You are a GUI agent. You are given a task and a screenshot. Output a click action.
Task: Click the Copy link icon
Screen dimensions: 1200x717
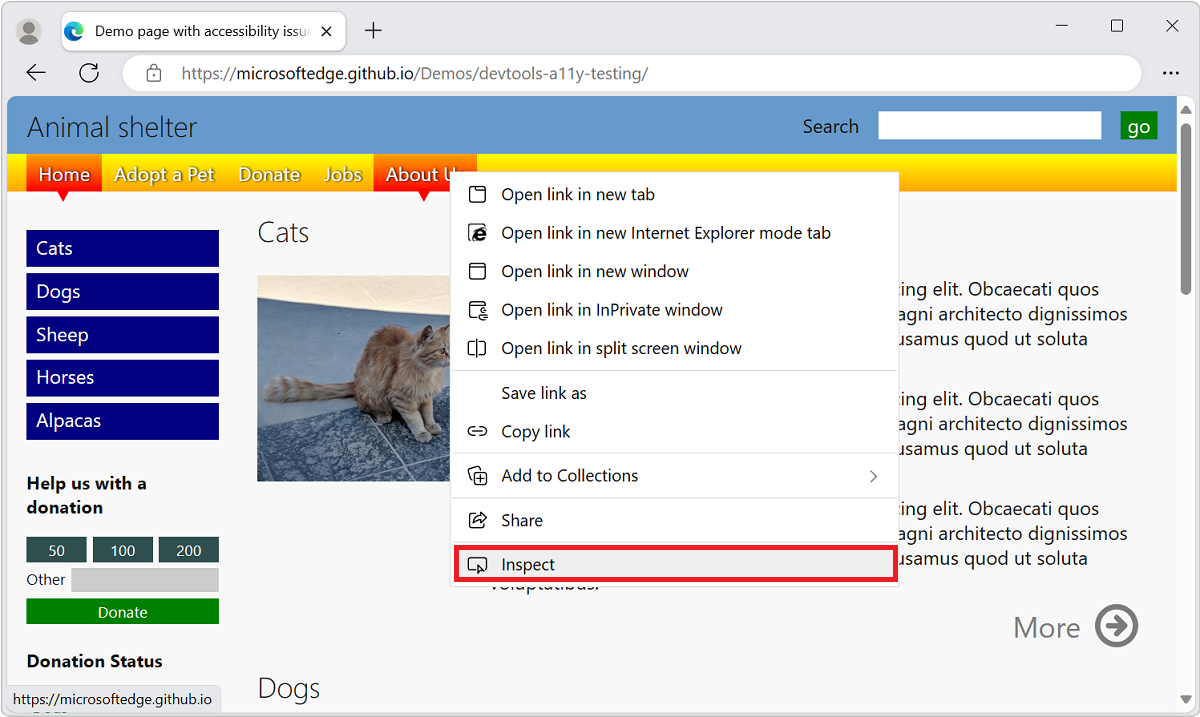(x=478, y=431)
